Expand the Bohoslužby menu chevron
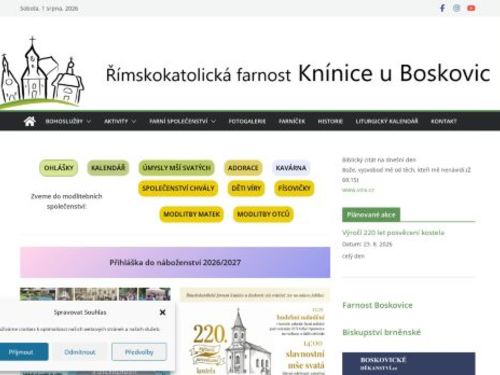The height and width of the screenshot is (375, 500). [89, 121]
